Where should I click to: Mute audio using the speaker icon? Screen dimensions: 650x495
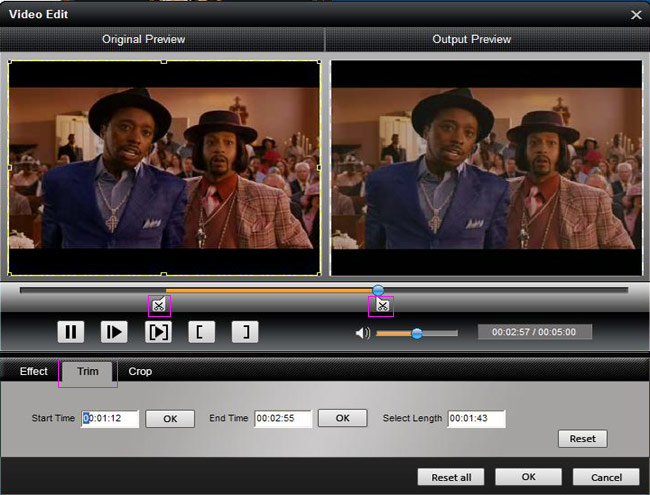pos(362,333)
